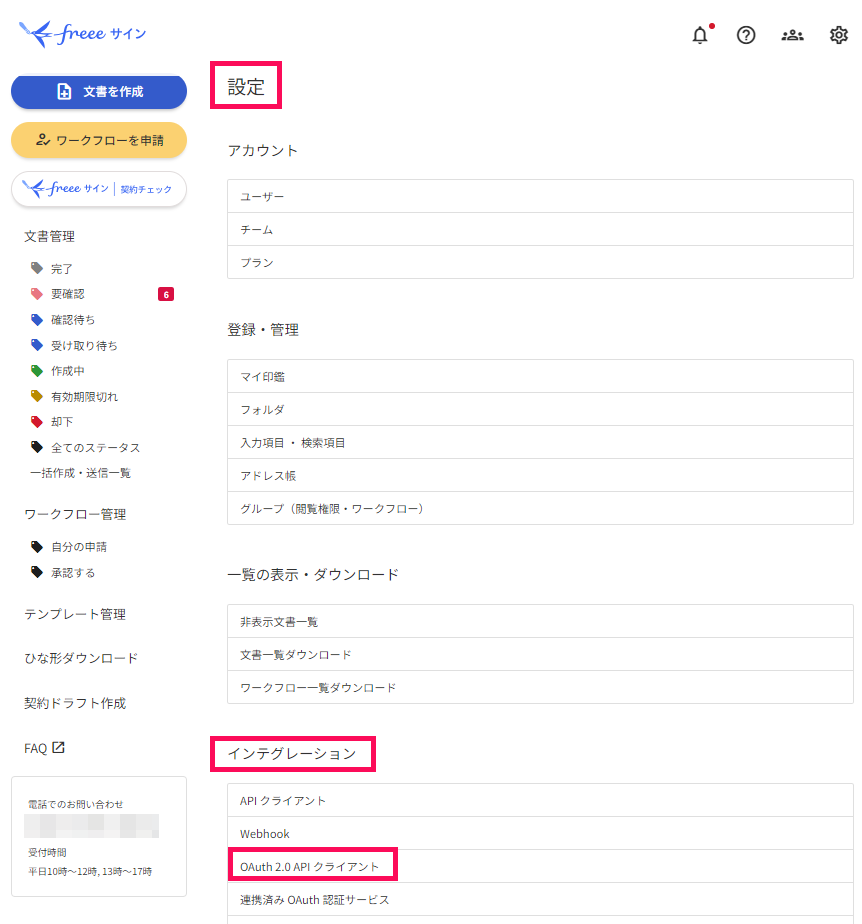Click the ワークフロー管理 sidebar heading
This screenshot has height=924, width=862.
pos(75,514)
